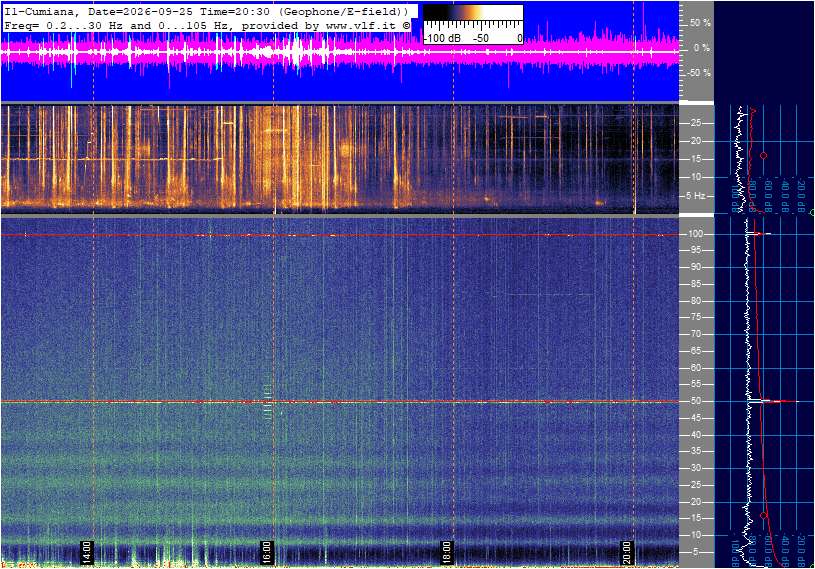The width and height of the screenshot is (815, 569).
Task: Click the '40.0 dB' label in geophone spectrum plot
Action: (784, 195)
